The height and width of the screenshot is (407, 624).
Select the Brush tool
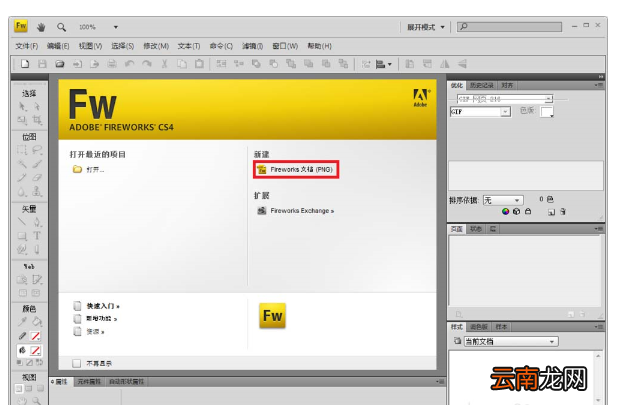pyautogui.click(x=37, y=164)
